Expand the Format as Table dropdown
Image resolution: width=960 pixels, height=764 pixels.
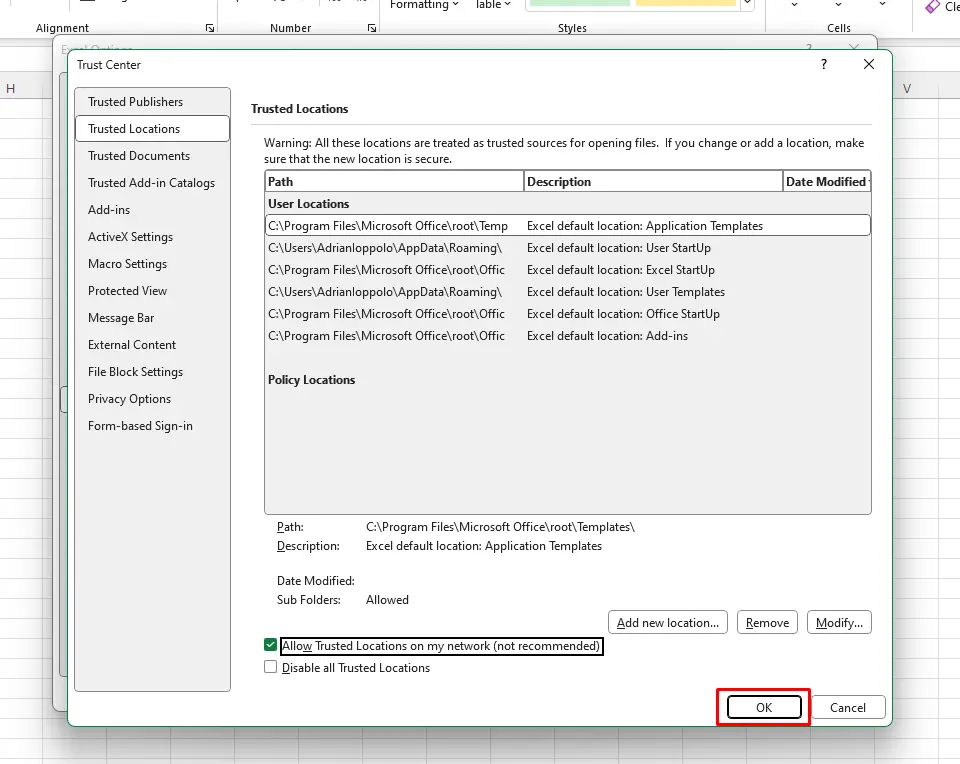tap(493, 5)
